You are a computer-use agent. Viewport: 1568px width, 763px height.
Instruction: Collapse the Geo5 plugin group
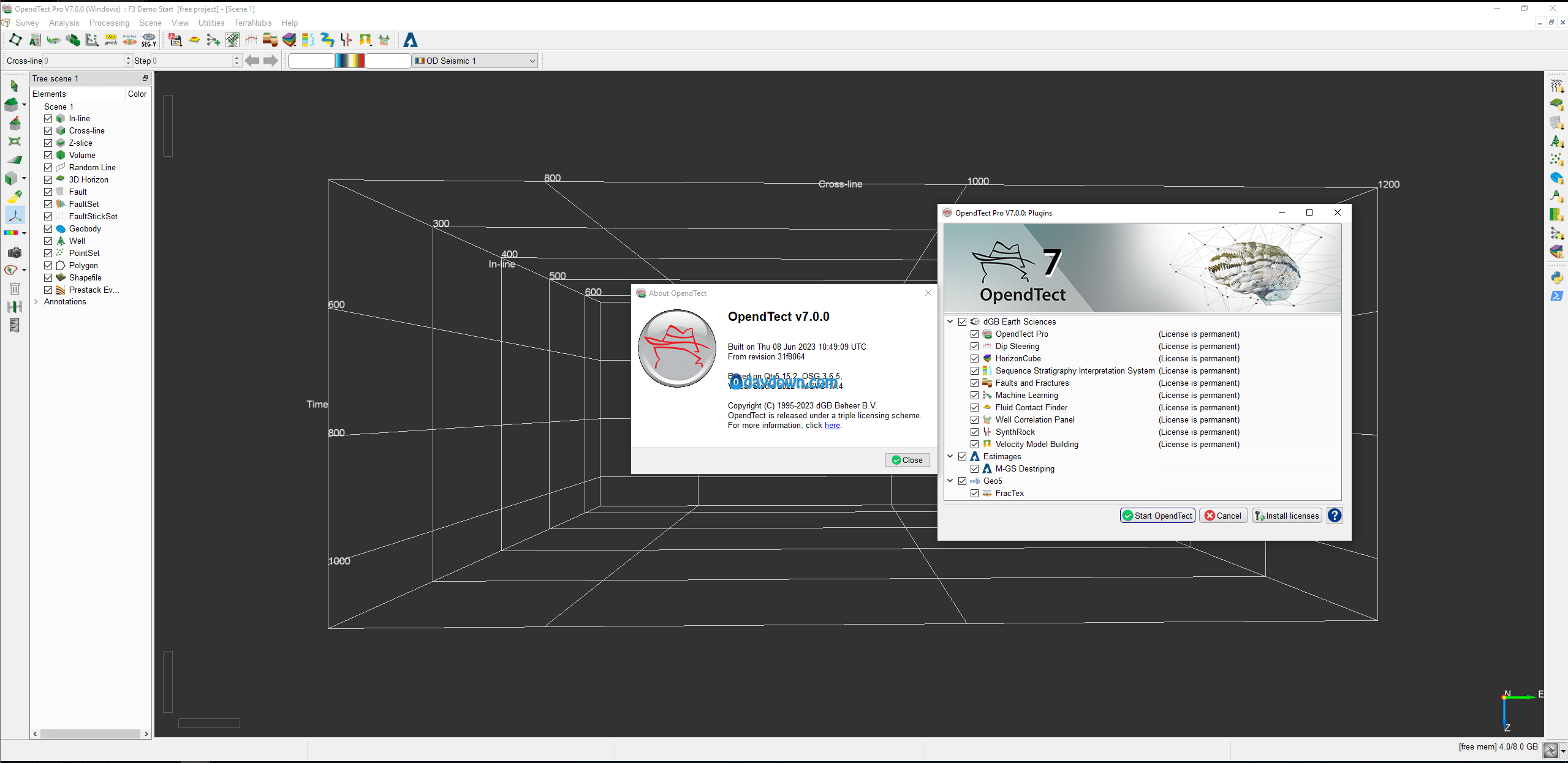950,481
